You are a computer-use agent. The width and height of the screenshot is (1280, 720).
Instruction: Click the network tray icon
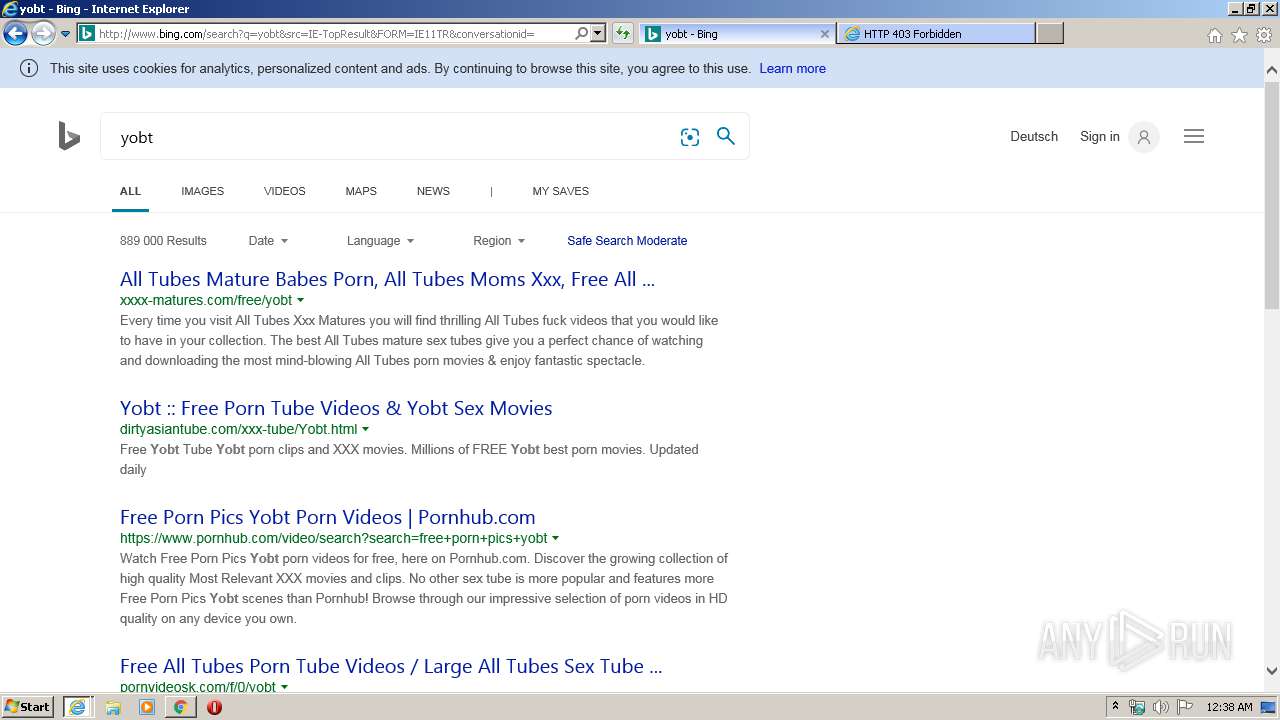tap(1137, 707)
